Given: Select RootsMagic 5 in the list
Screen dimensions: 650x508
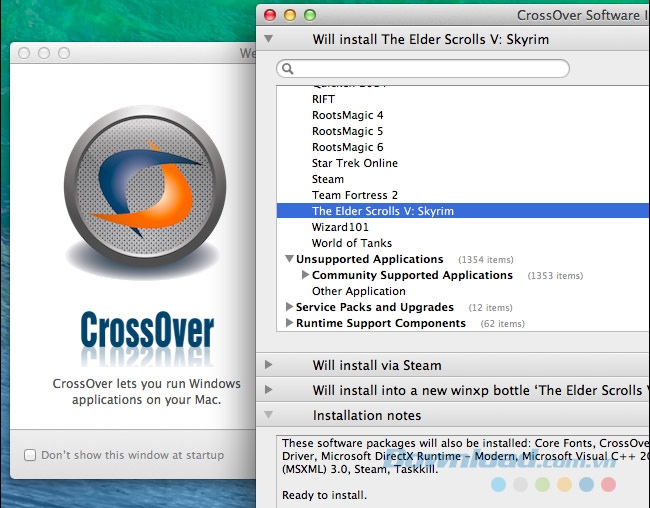Looking at the screenshot, I should pyautogui.click(x=347, y=131).
